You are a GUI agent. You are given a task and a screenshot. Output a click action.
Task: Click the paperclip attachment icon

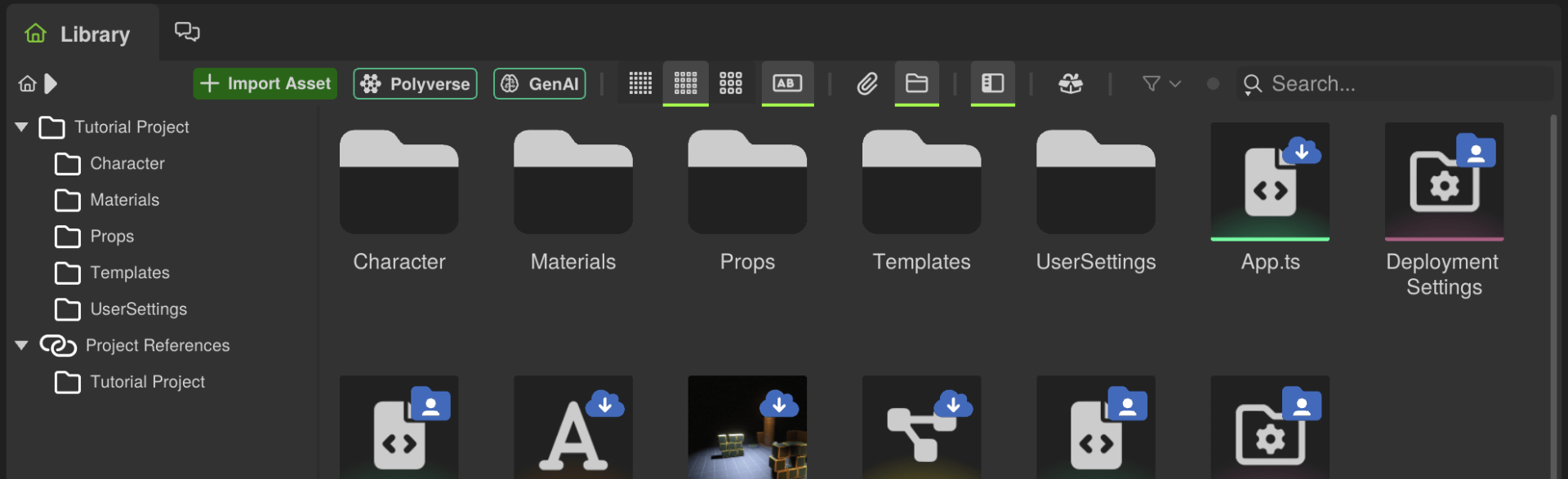[866, 83]
